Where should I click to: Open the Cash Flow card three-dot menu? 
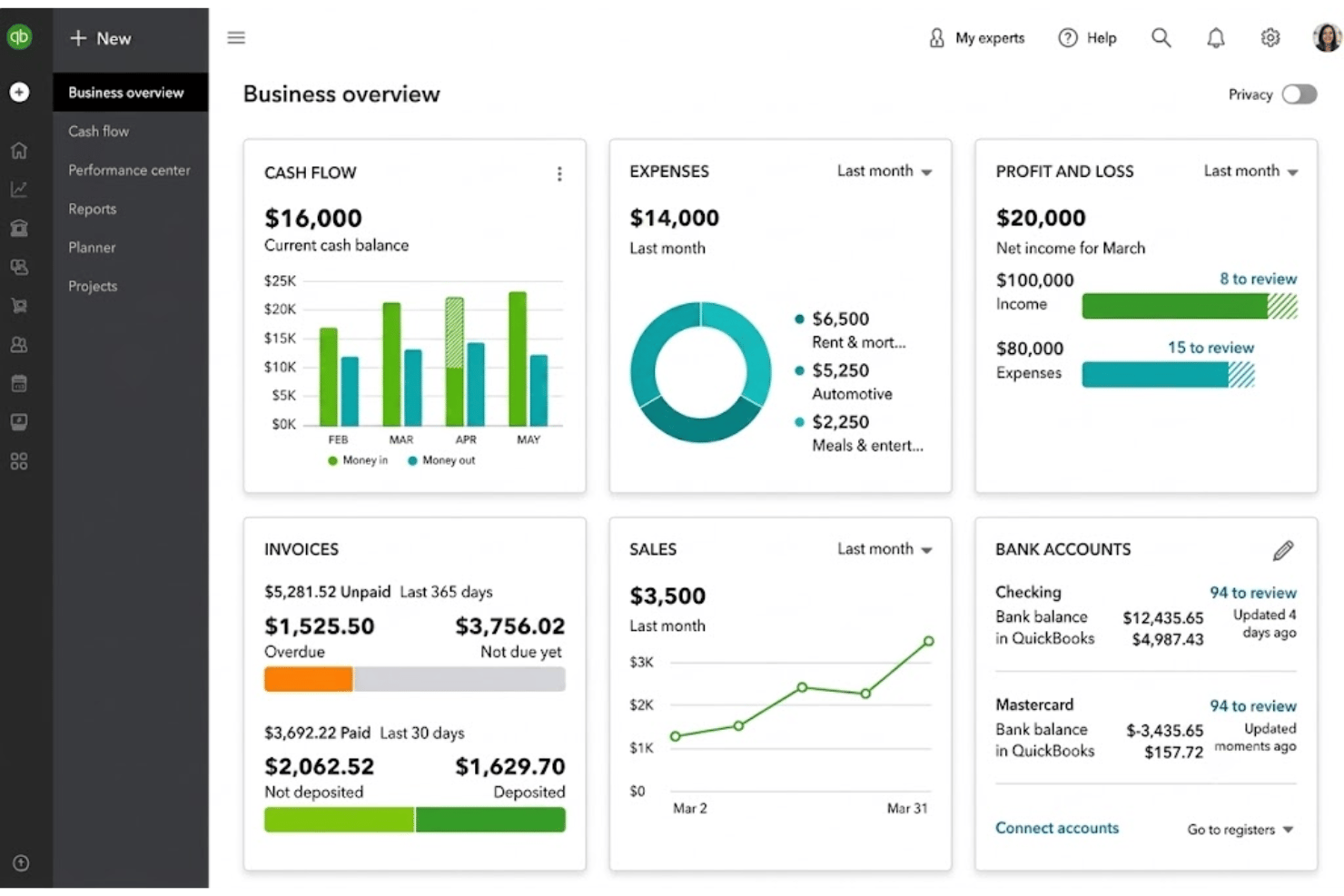pyautogui.click(x=559, y=173)
